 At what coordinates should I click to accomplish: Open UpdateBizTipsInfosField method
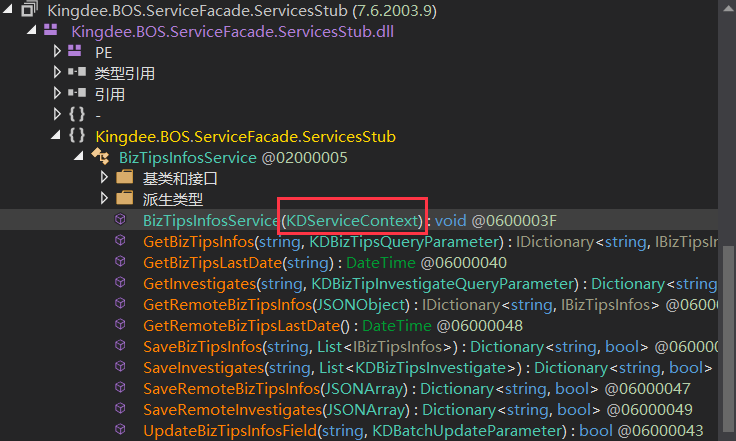pyautogui.click(x=423, y=431)
